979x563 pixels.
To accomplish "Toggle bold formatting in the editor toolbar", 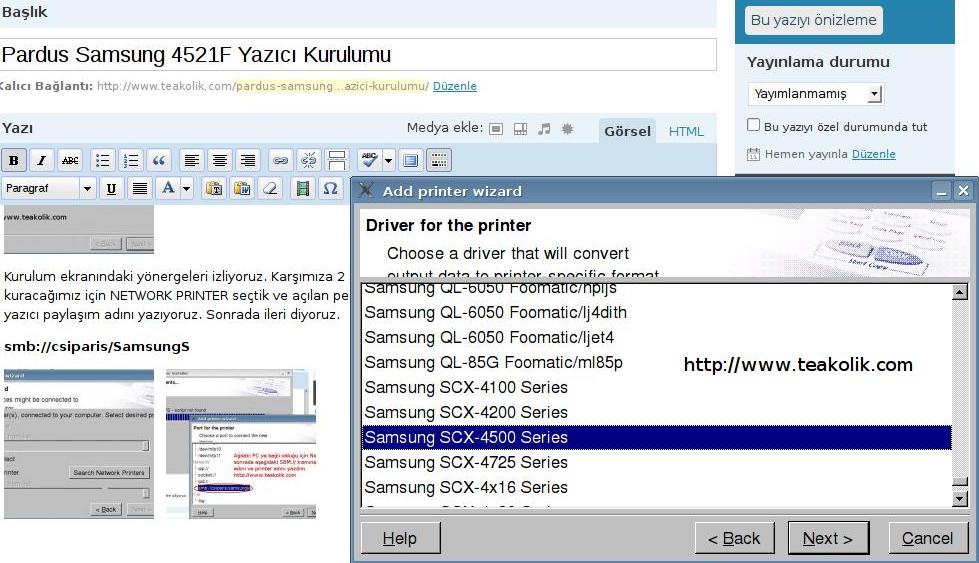I will pos(13,160).
